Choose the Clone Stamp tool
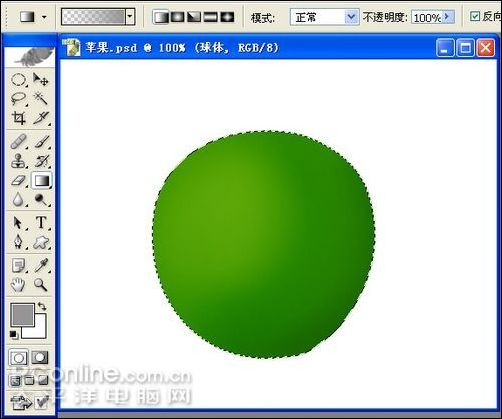Viewport: 502px width, 419px height. [18, 161]
